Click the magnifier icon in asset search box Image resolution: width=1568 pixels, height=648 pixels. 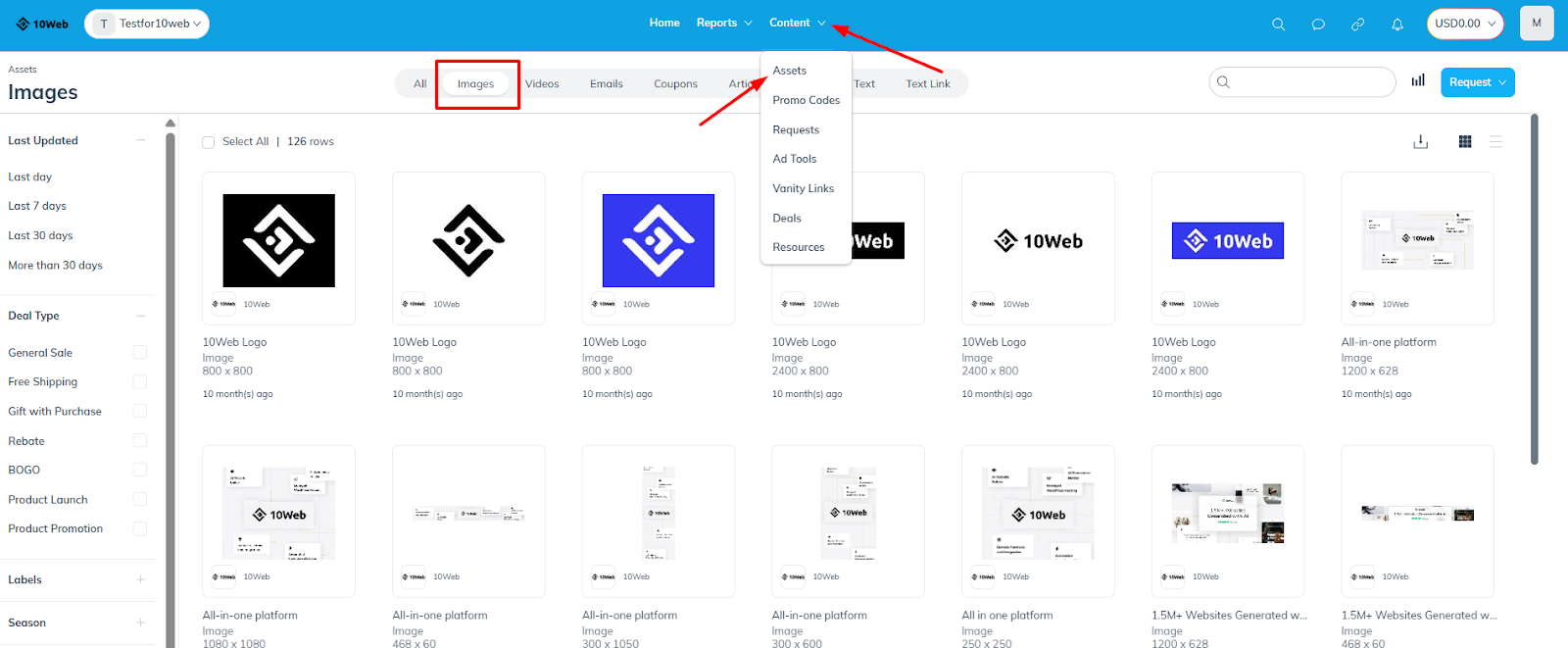point(1223,82)
